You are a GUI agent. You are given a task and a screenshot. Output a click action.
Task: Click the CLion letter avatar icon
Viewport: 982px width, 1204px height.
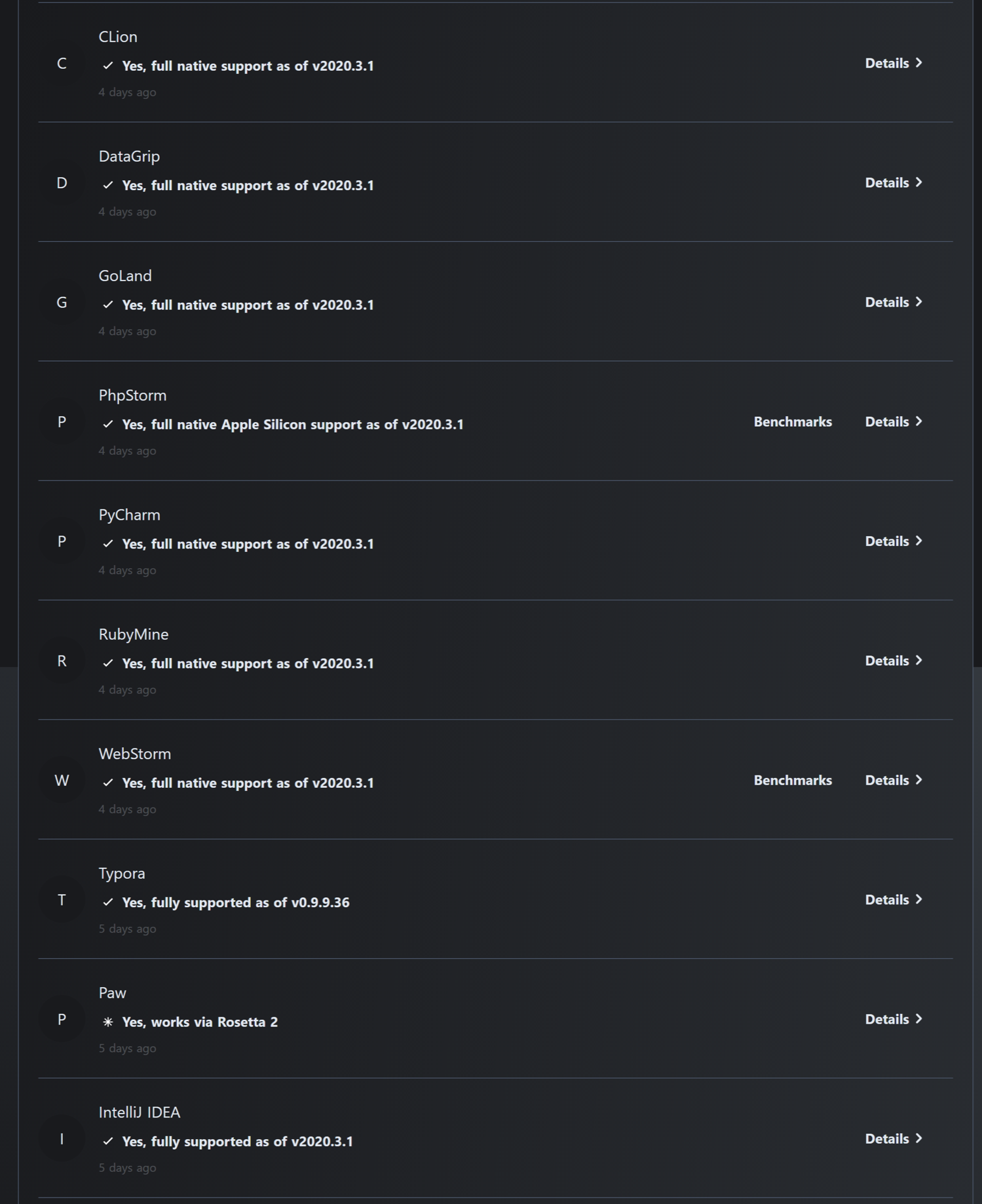click(62, 64)
